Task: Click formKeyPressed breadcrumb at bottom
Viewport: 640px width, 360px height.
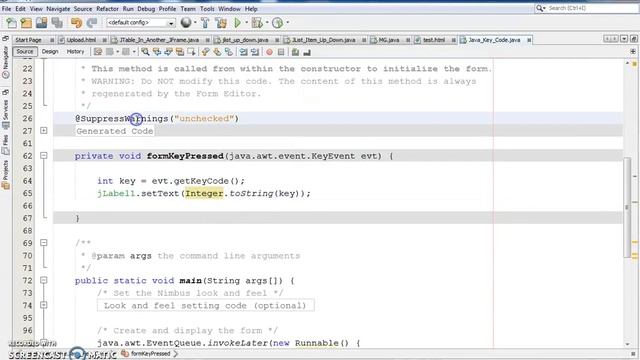Action: [150, 353]
